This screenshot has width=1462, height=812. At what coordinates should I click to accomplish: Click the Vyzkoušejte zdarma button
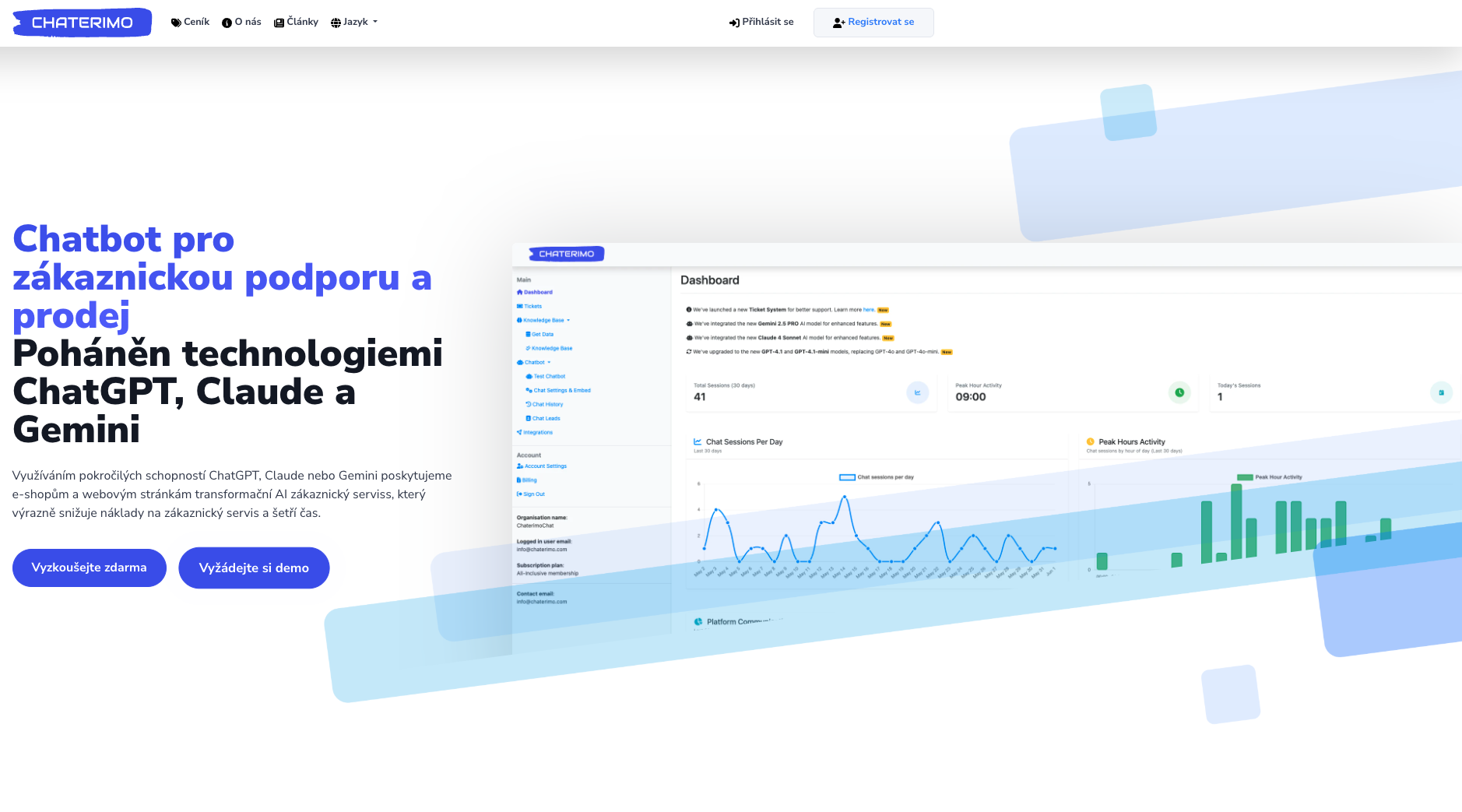90,568
